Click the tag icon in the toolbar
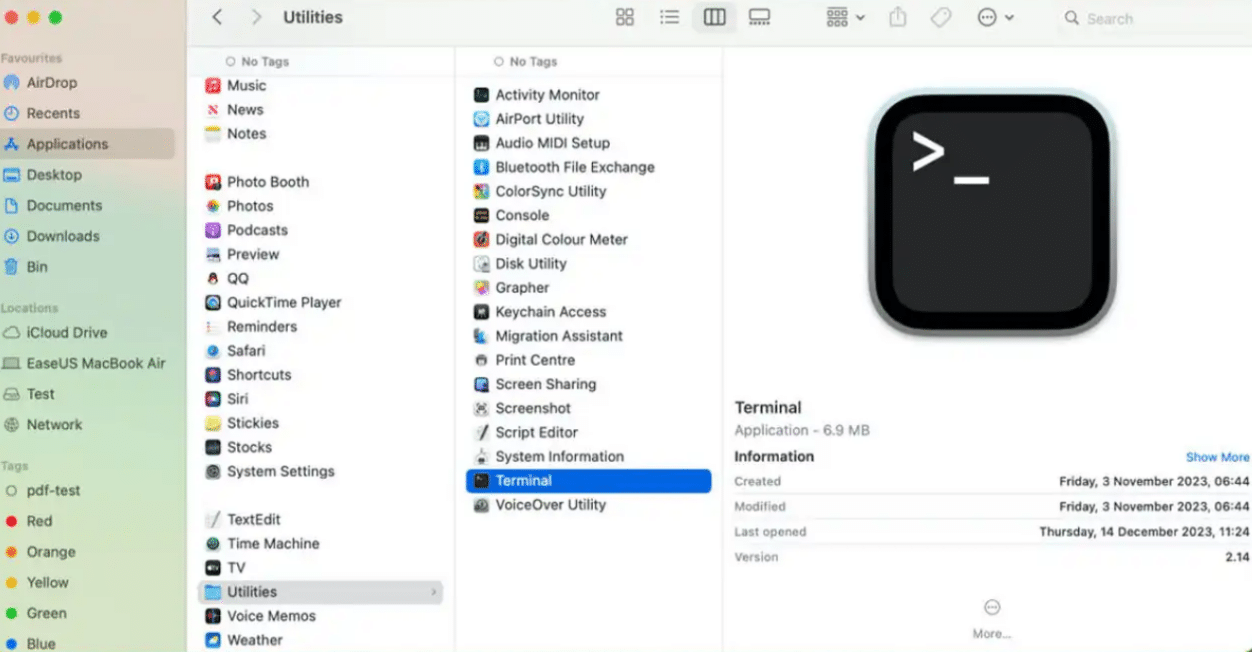The image size is (1252, 652). (941, 17)
